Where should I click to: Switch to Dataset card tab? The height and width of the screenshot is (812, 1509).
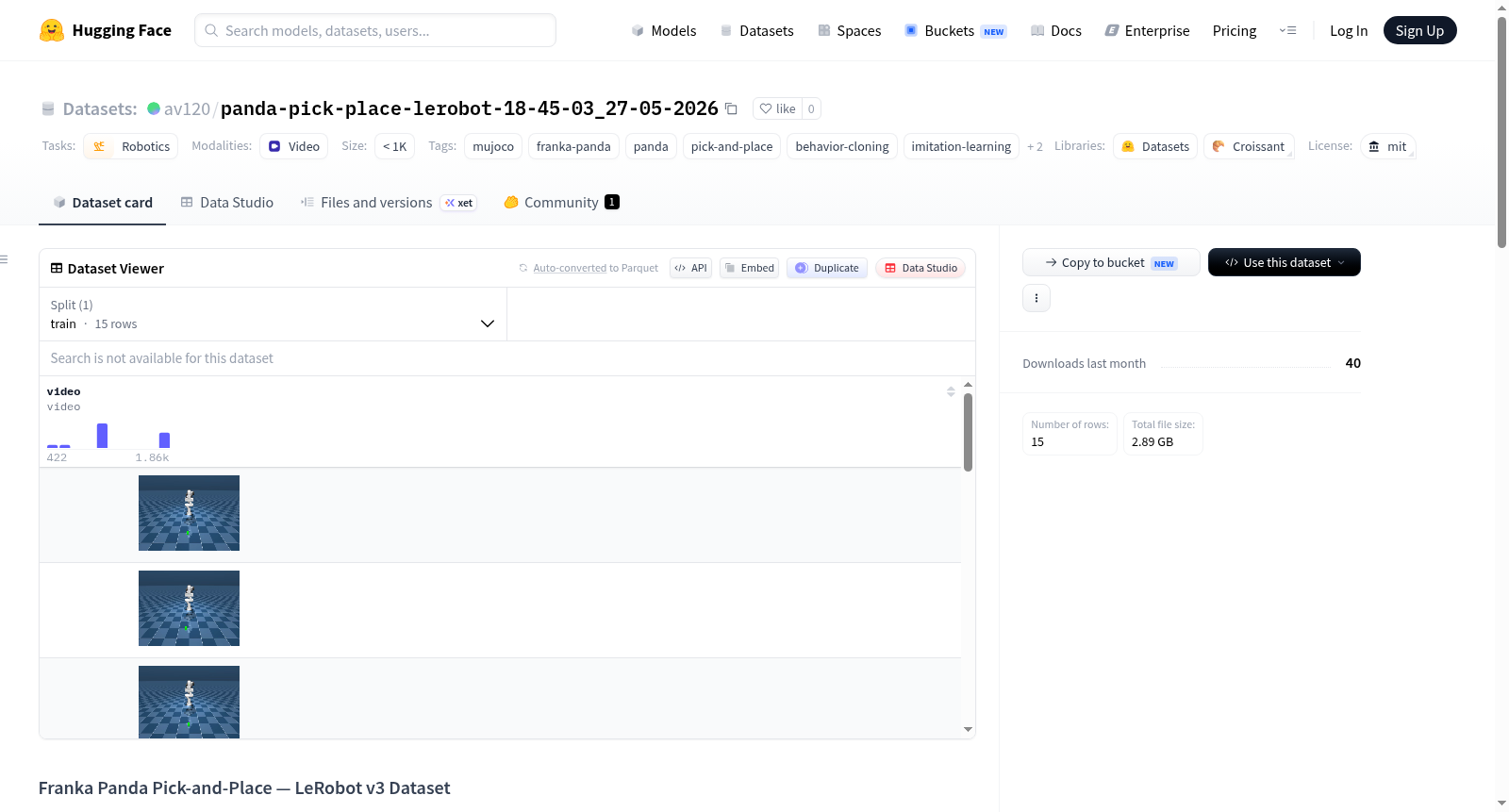102,202
